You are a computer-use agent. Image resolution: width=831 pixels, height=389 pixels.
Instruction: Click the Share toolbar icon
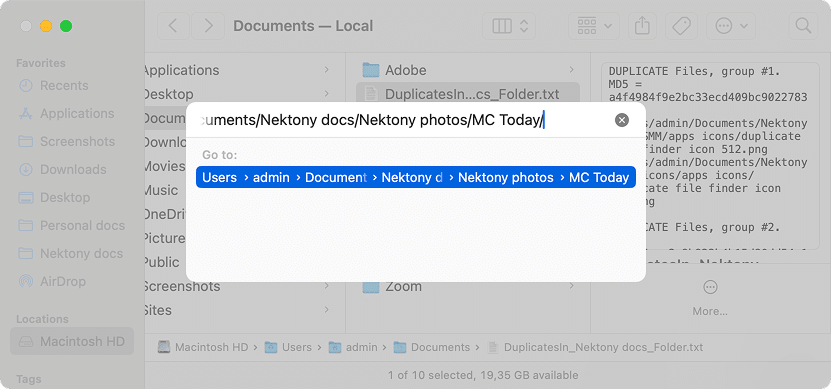[642, 26]
